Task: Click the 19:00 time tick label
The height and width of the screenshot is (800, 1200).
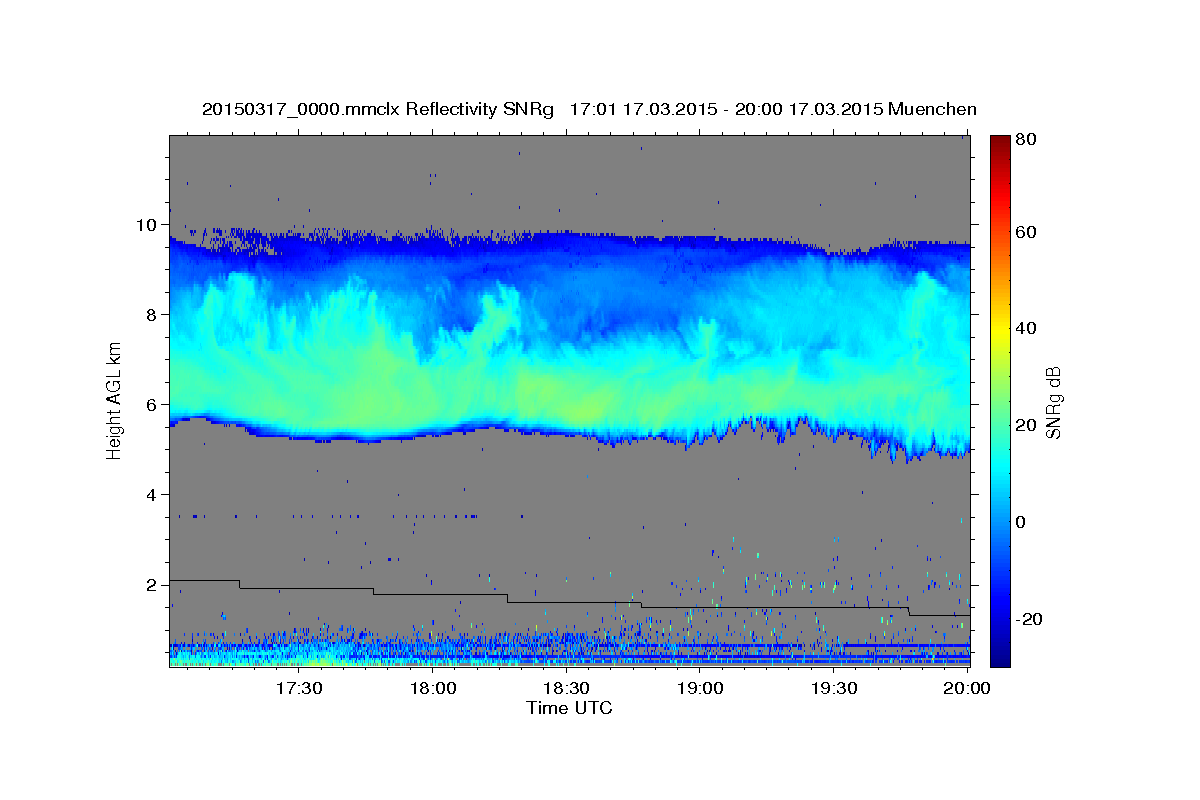Action: (x=700, y=689)
